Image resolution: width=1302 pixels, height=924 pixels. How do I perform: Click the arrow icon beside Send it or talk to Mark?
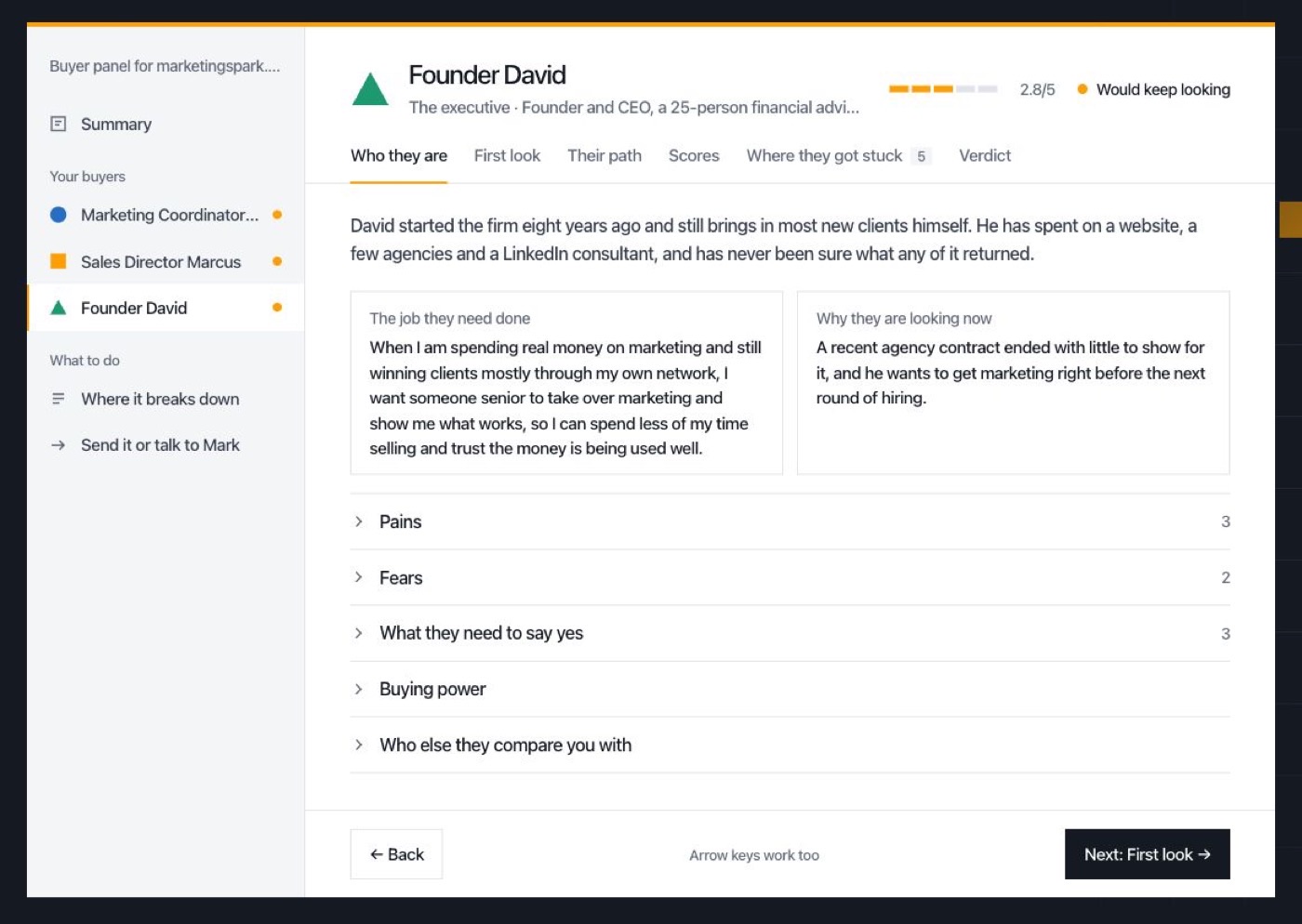coord(58,445)
